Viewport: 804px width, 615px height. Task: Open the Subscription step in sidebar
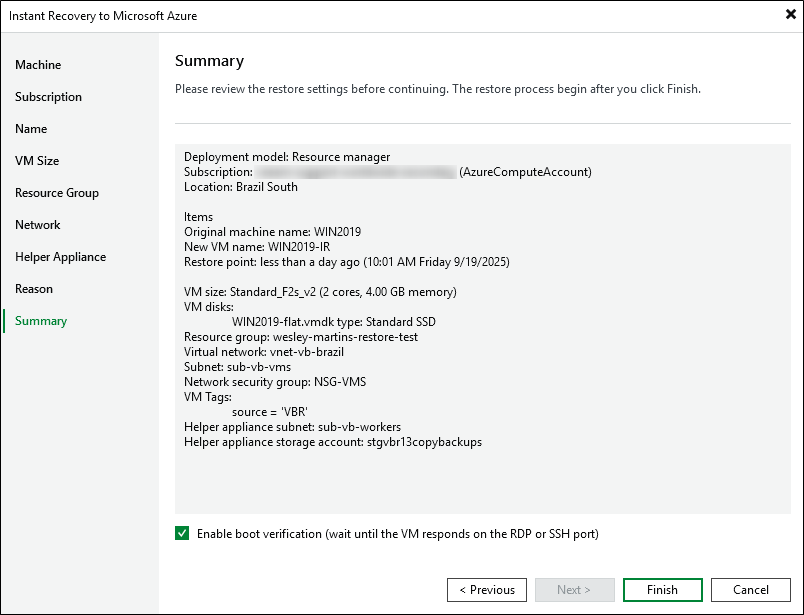[48, 97]
